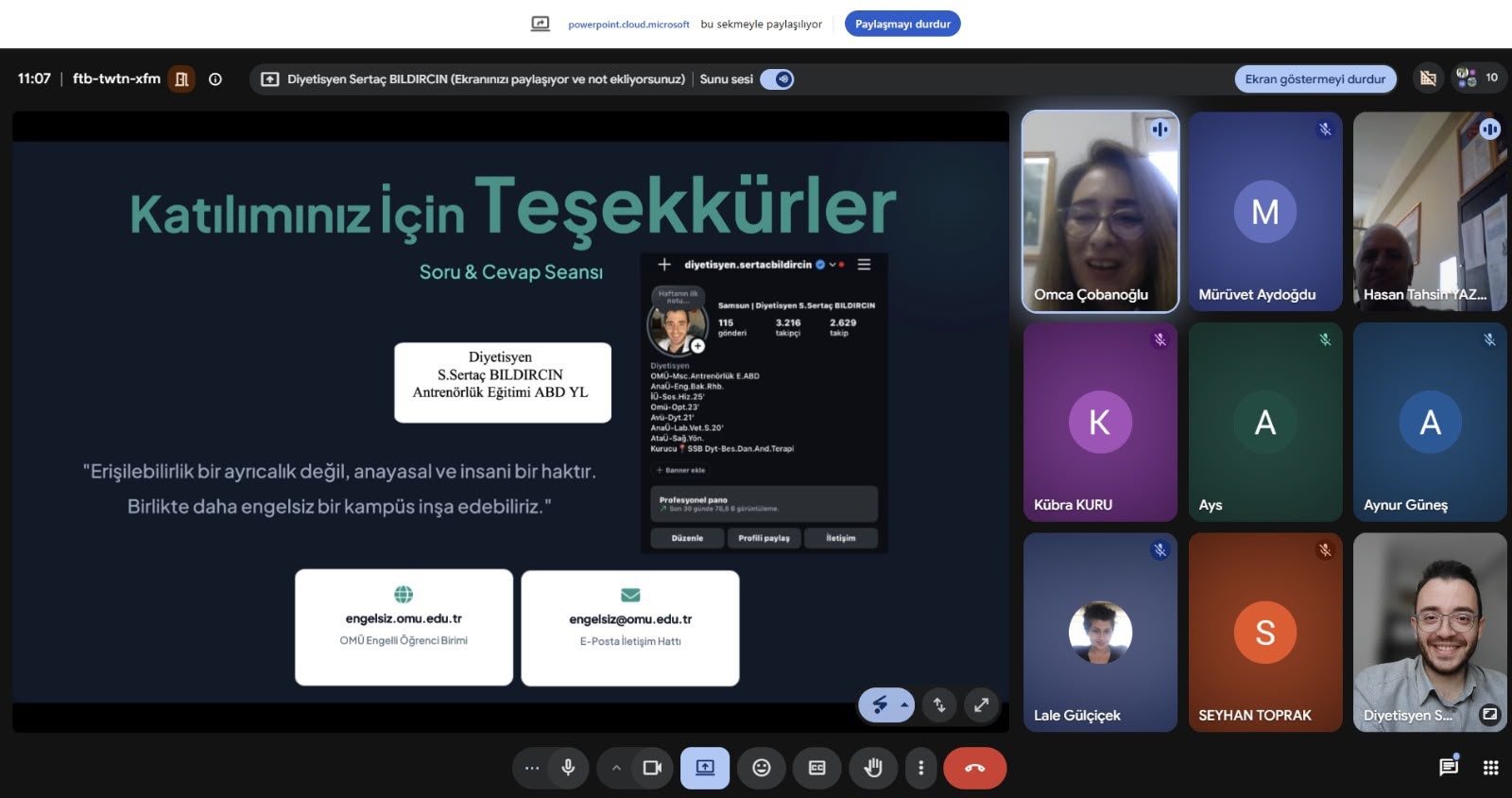Expand diyetisyen.sertacbildircin account dropdown
This screenshot has width=1512, height=798.
point(833,265)
